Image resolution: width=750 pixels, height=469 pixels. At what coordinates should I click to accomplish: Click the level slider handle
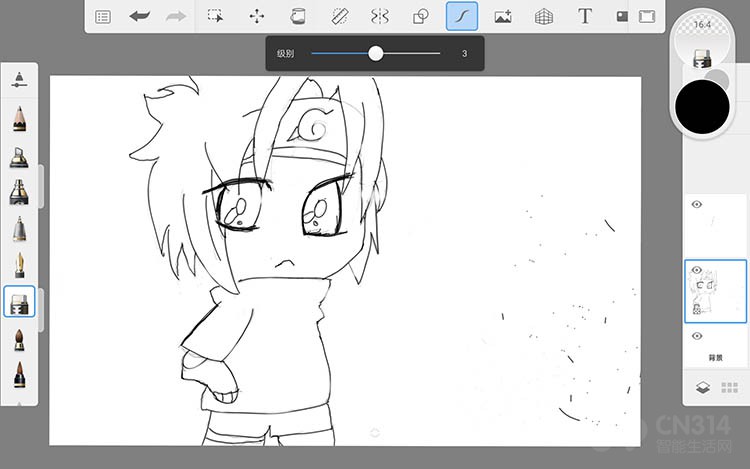point(375,54)
